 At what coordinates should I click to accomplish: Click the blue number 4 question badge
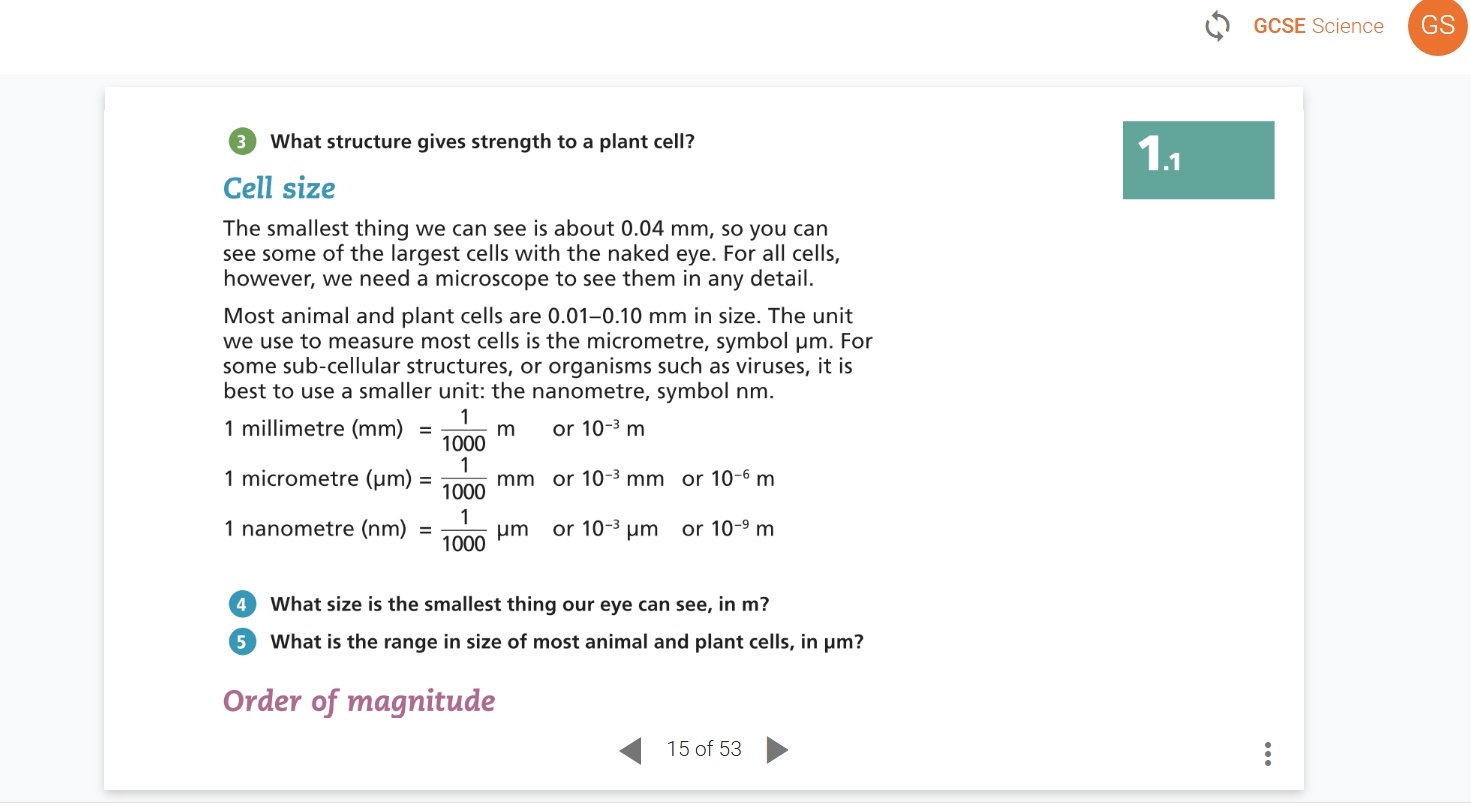(241, 605)
